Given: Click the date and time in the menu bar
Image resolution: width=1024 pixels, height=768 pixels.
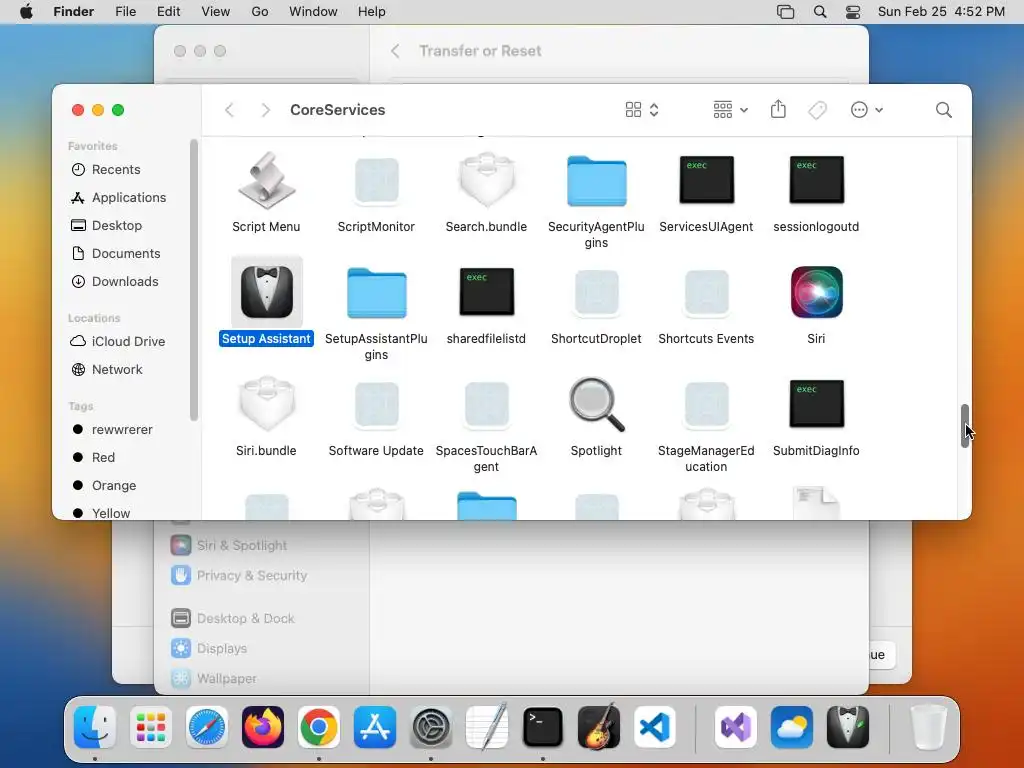Looking at the screenshot, I should click(x=941, y=12).
